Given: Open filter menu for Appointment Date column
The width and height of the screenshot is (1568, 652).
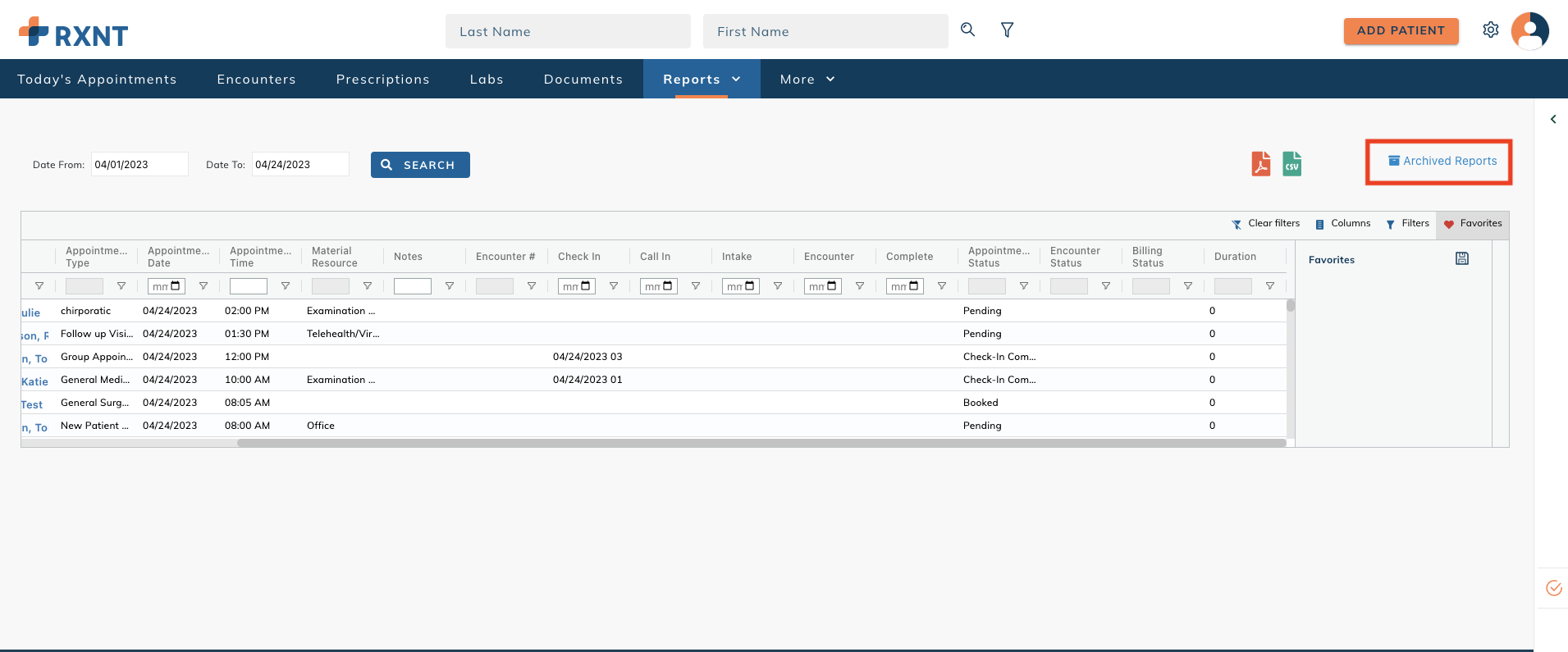Looking at the screenshot, I should 203,286.
